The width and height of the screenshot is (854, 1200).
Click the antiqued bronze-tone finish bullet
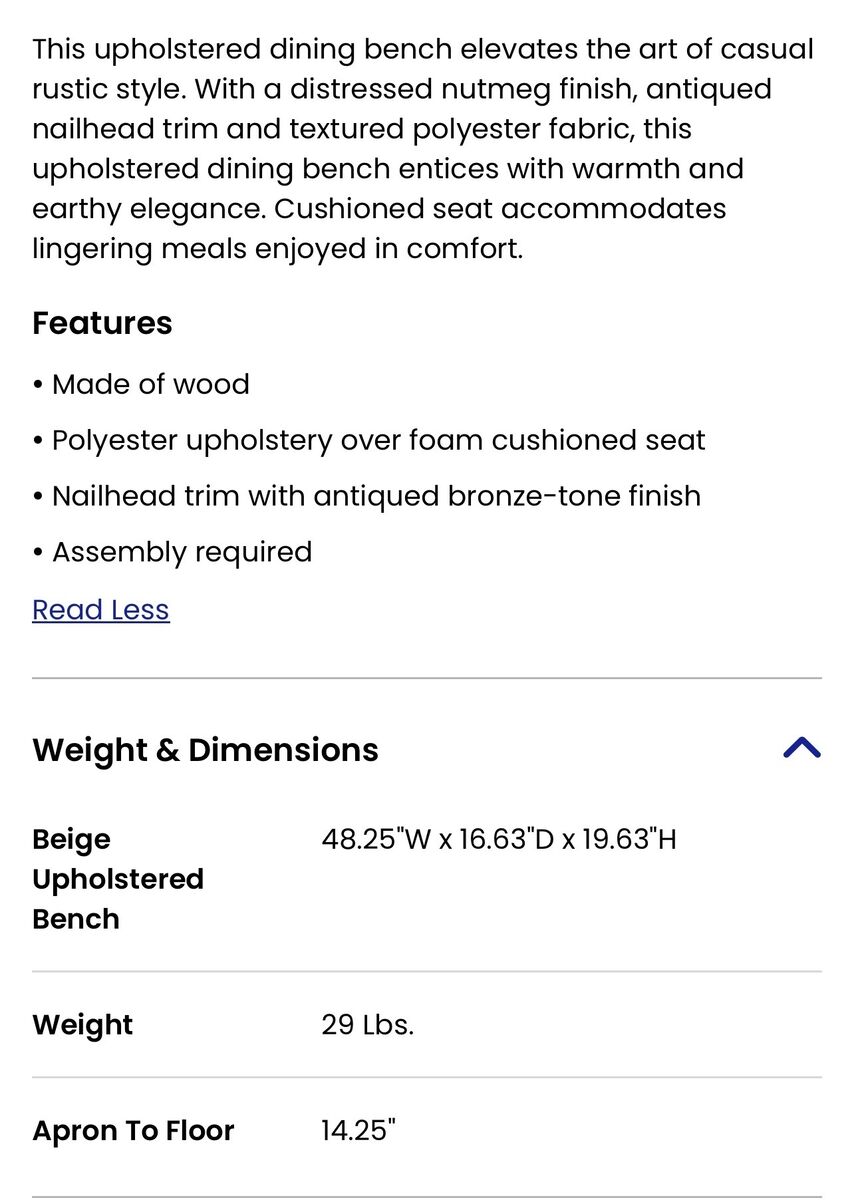(376, 496)
